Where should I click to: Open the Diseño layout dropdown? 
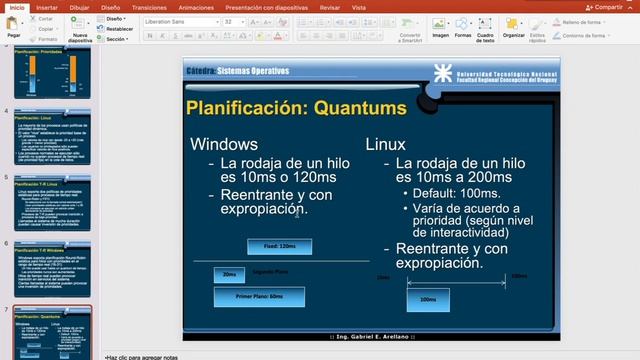coord(111,19)
